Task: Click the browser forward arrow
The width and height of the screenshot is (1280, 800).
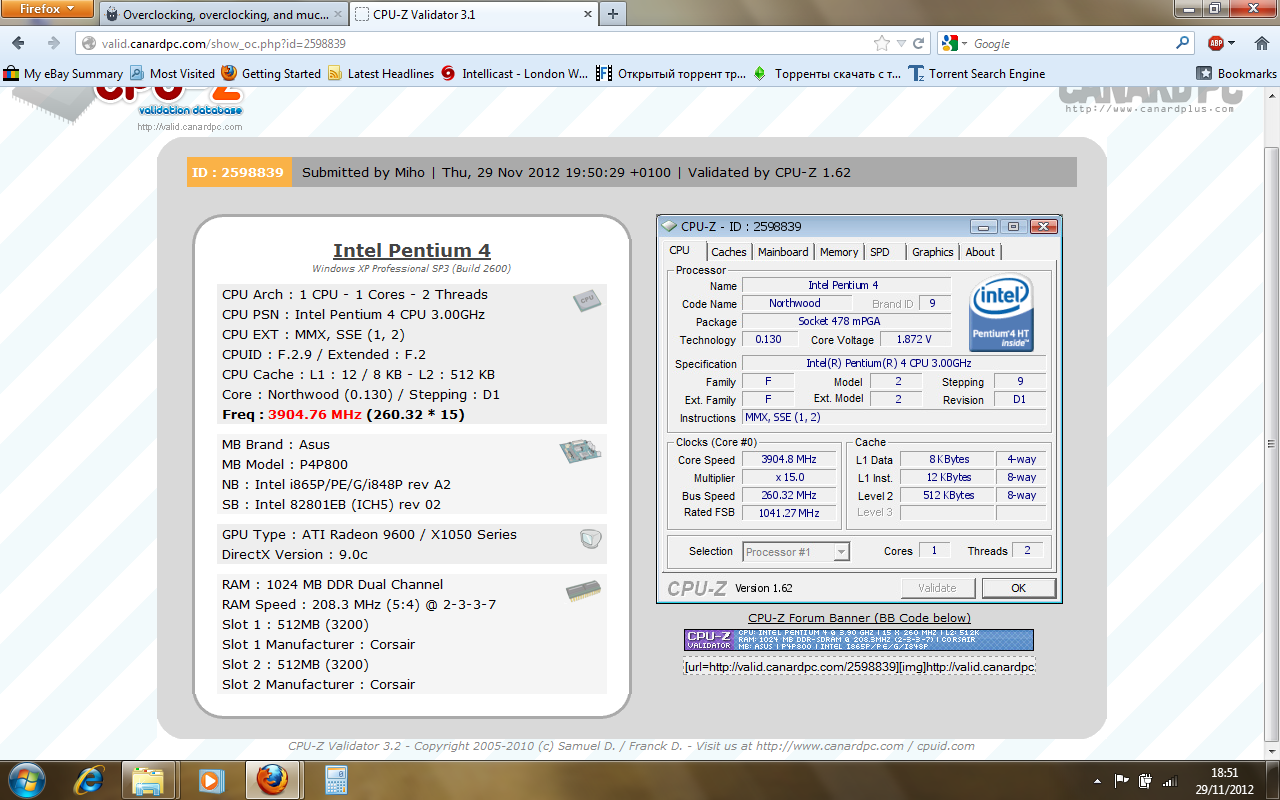Action: [53, 43]
